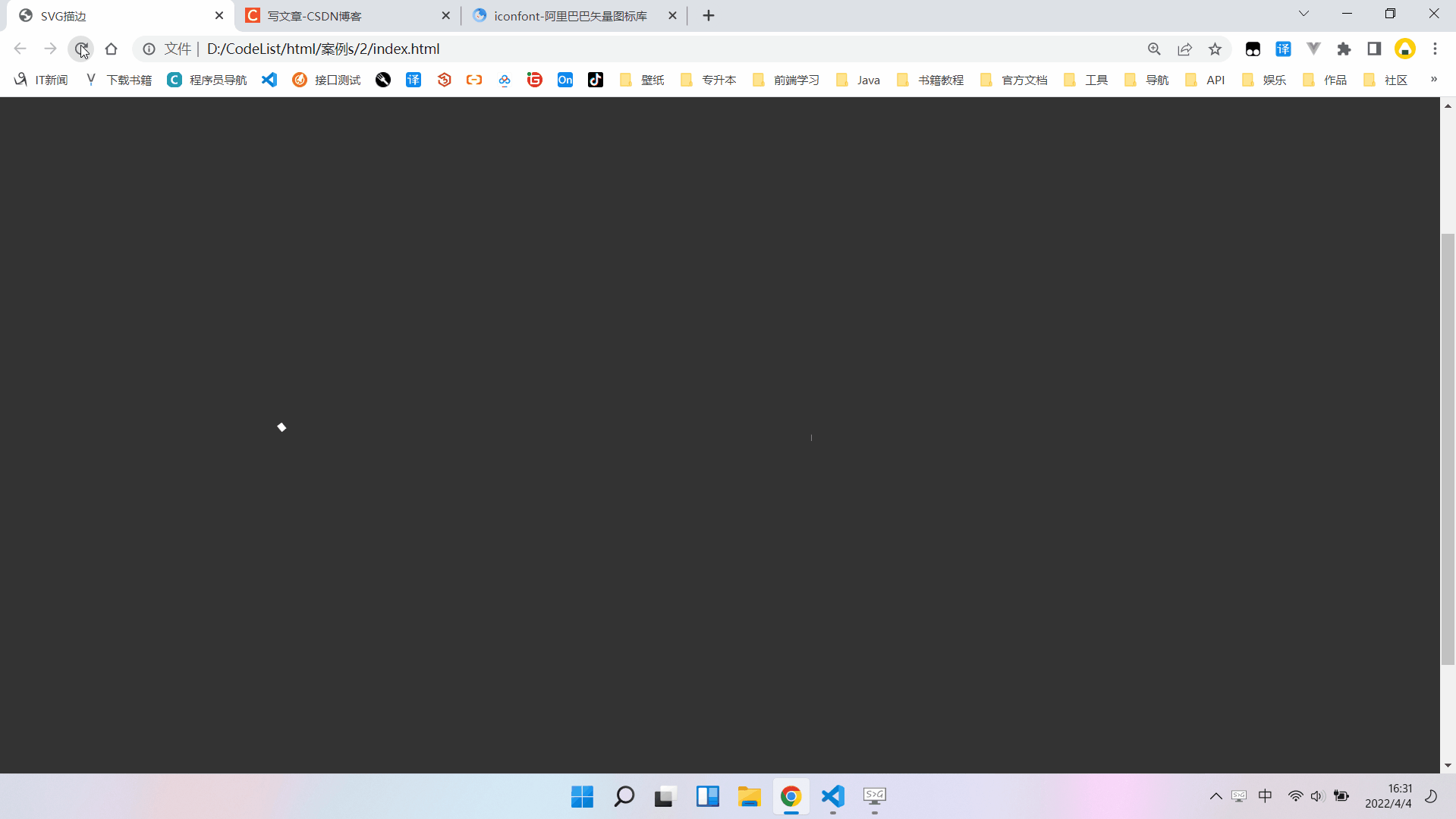This screenshot has height=819, width=1456.
Task: Expand the Java bookmark folder
Action: click(x=858, y=80)
